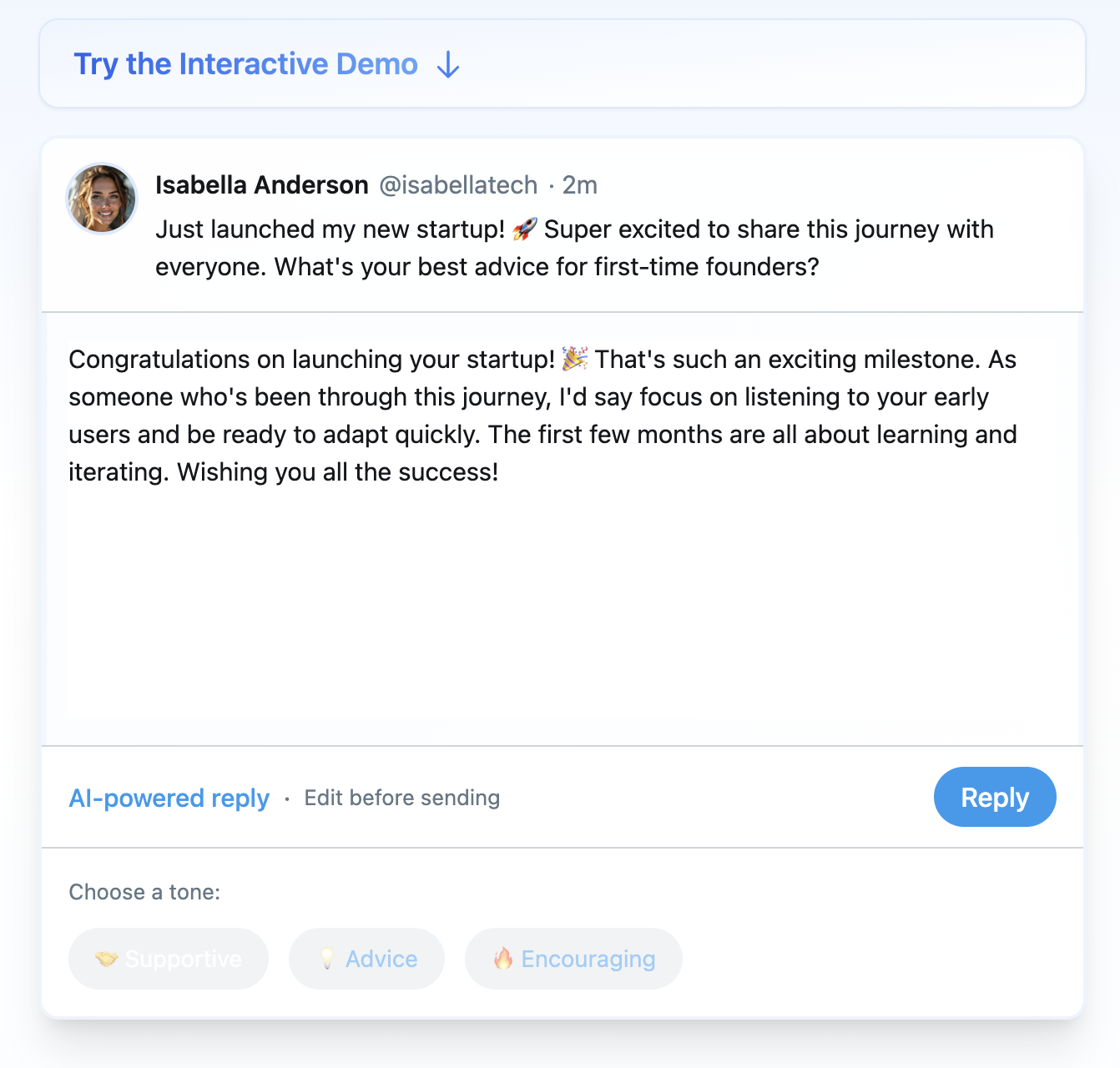Select the Supportive tone chip

click(x=169, y=959)
